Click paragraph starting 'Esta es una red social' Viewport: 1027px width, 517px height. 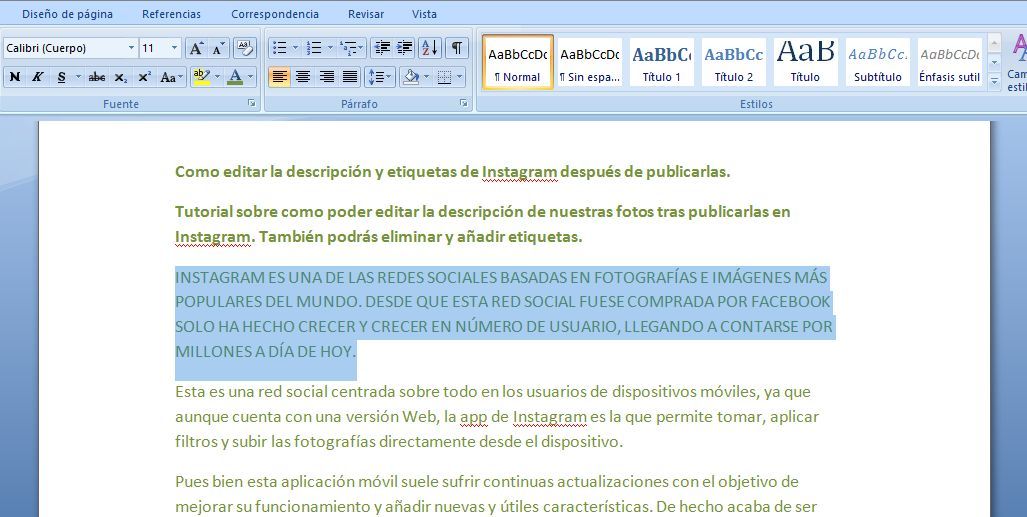tap(497, 417)
